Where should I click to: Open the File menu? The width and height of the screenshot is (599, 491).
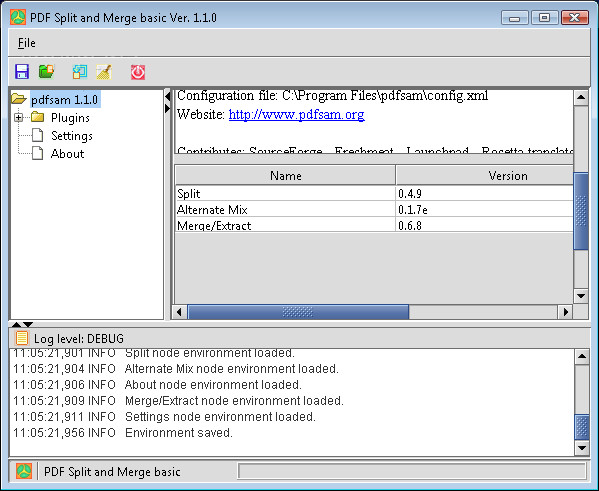tap(27, 43)
